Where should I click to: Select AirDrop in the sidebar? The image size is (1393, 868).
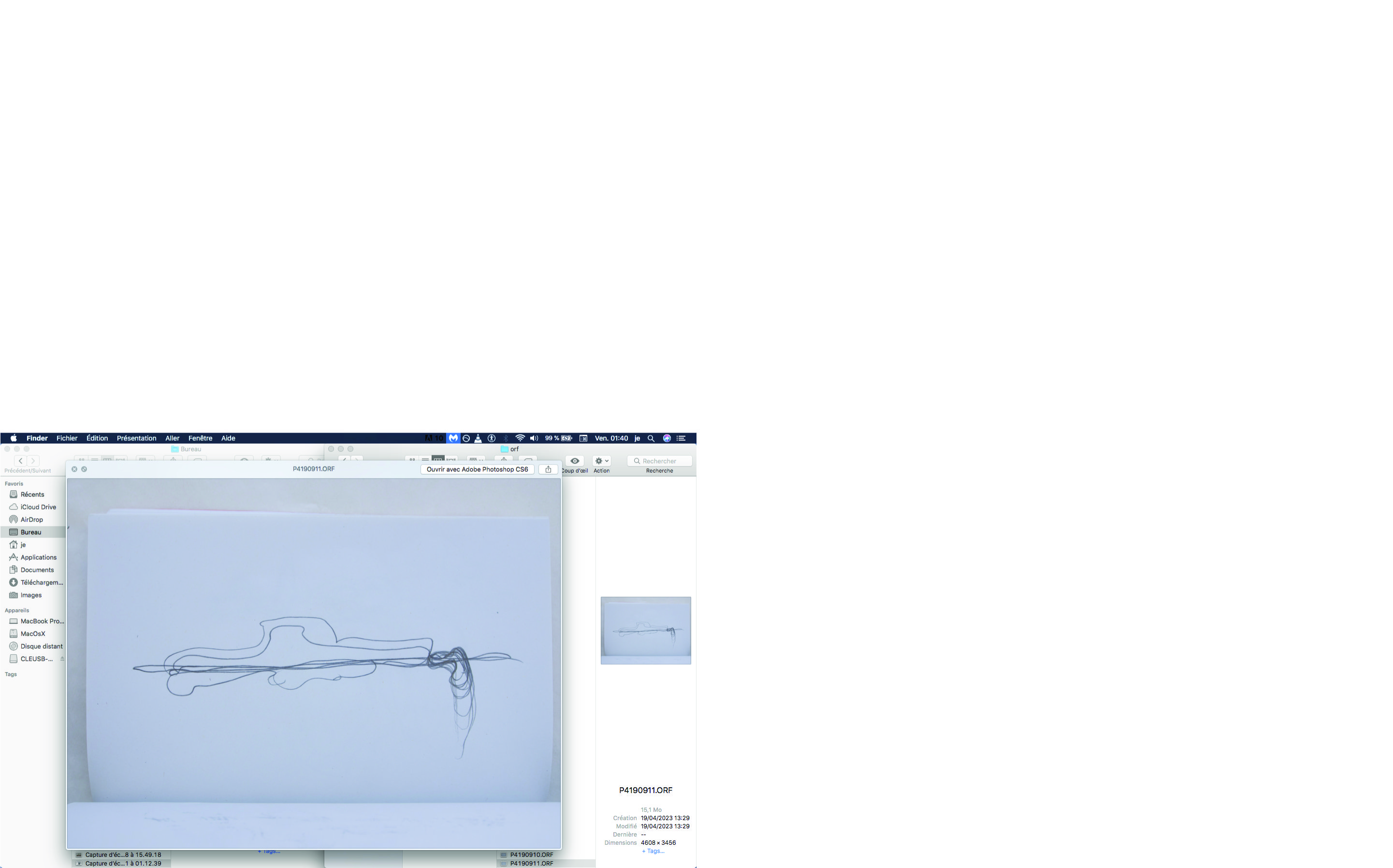(x=31, y=520)
